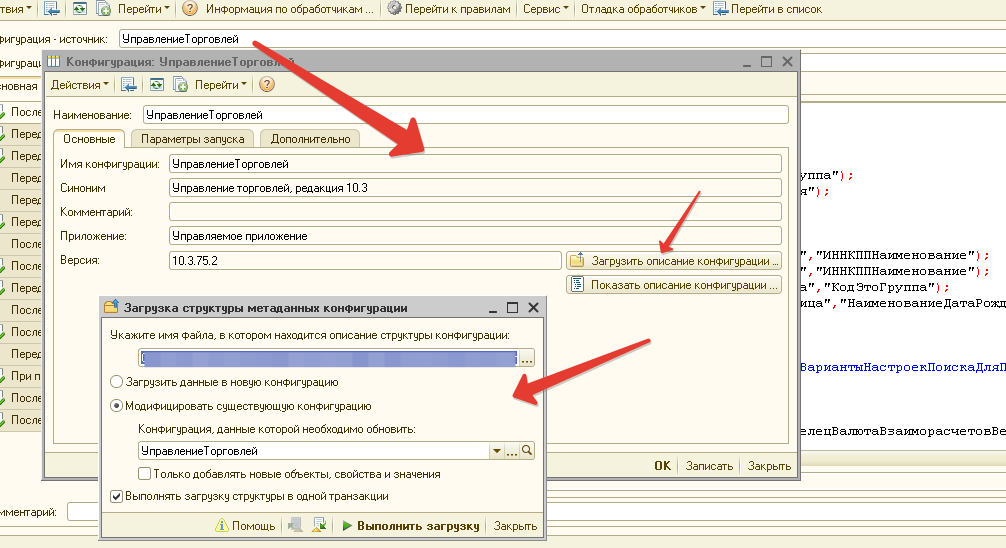Open the Сервис dropdown menu
This screenshot has width=1006, height=548.
point(545,9)
